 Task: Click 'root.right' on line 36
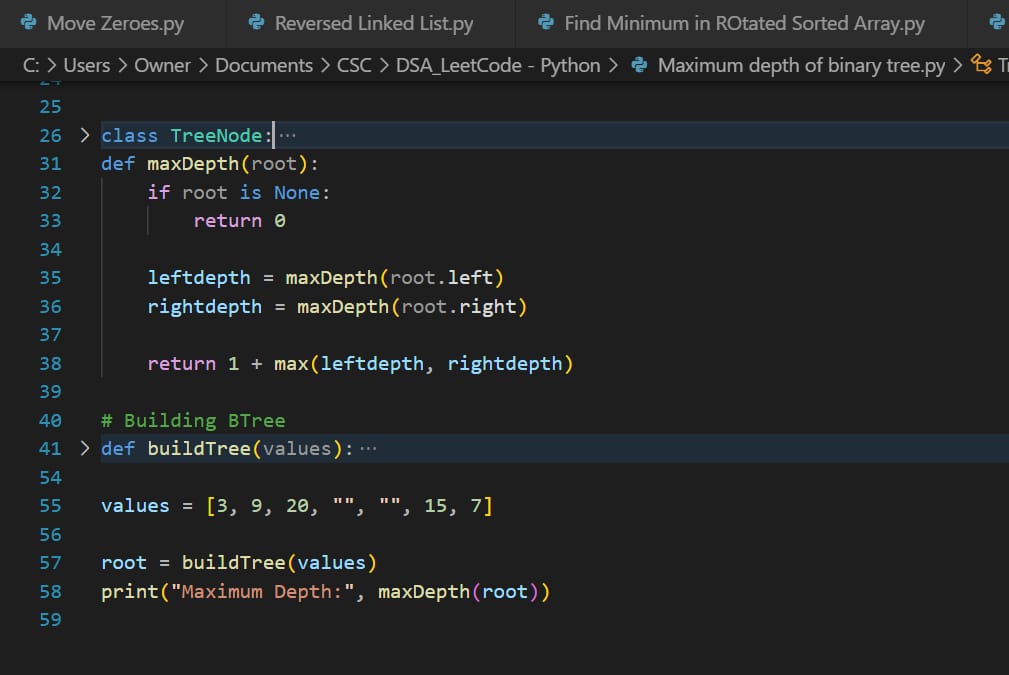tap(459, 306)
